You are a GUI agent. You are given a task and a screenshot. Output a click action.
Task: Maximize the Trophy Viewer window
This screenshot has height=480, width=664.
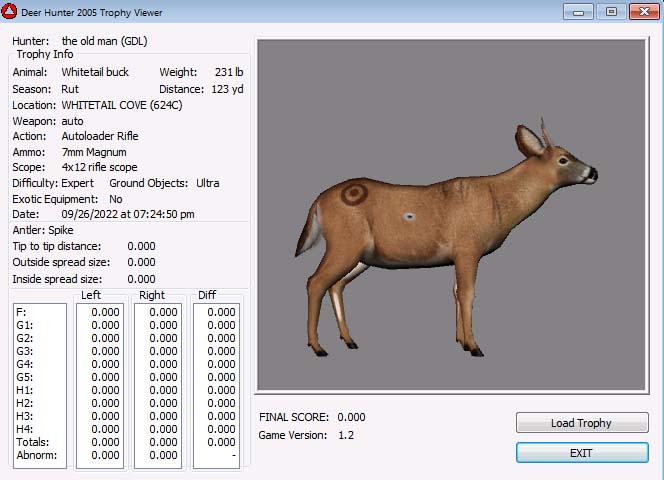point(610,12)
